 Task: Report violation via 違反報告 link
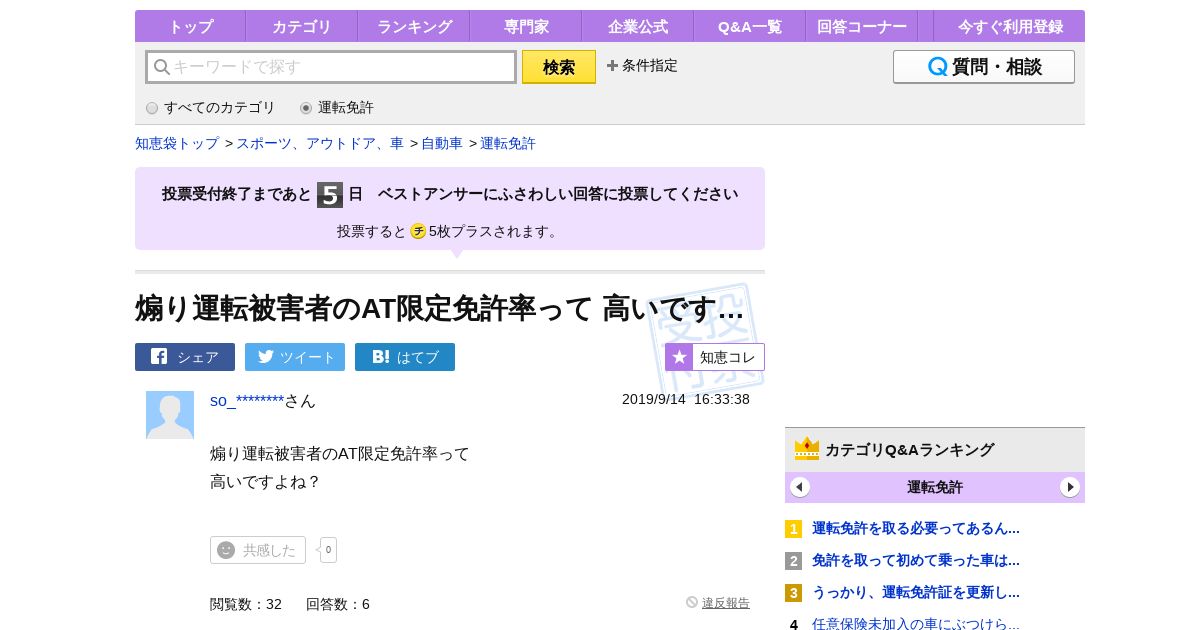tap(726, 603)
